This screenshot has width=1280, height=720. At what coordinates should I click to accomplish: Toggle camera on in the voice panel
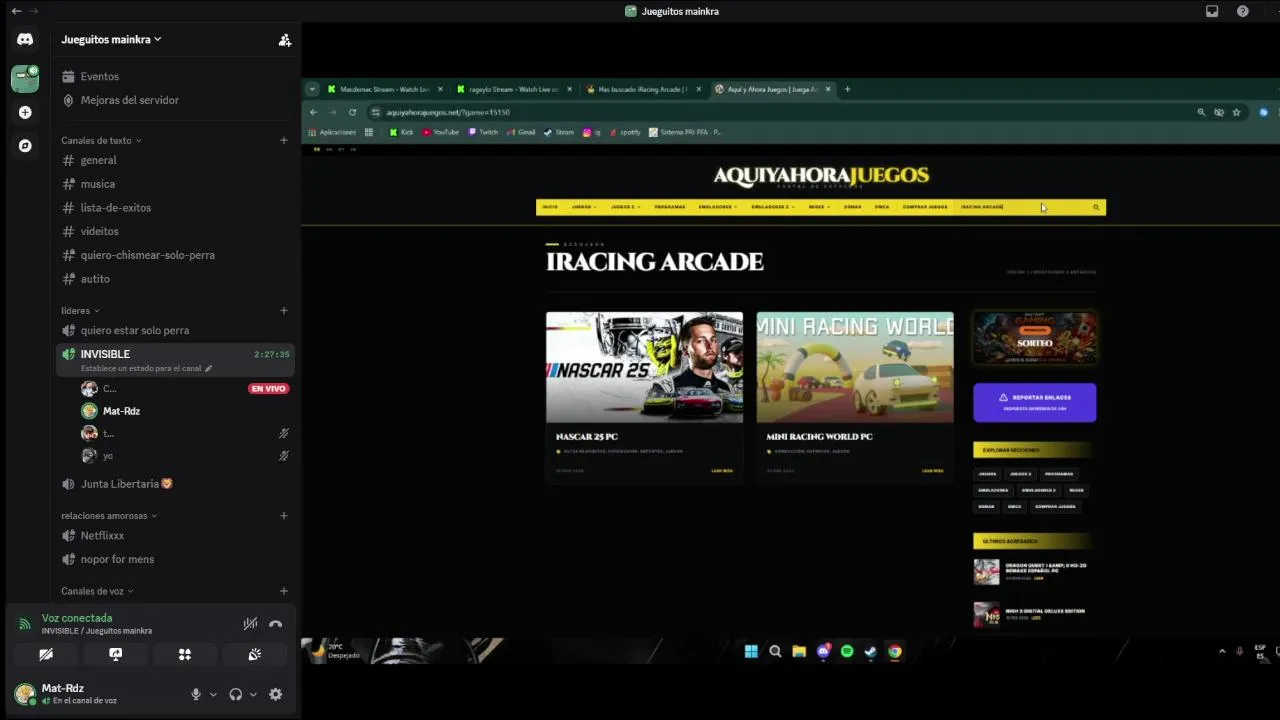45,654
